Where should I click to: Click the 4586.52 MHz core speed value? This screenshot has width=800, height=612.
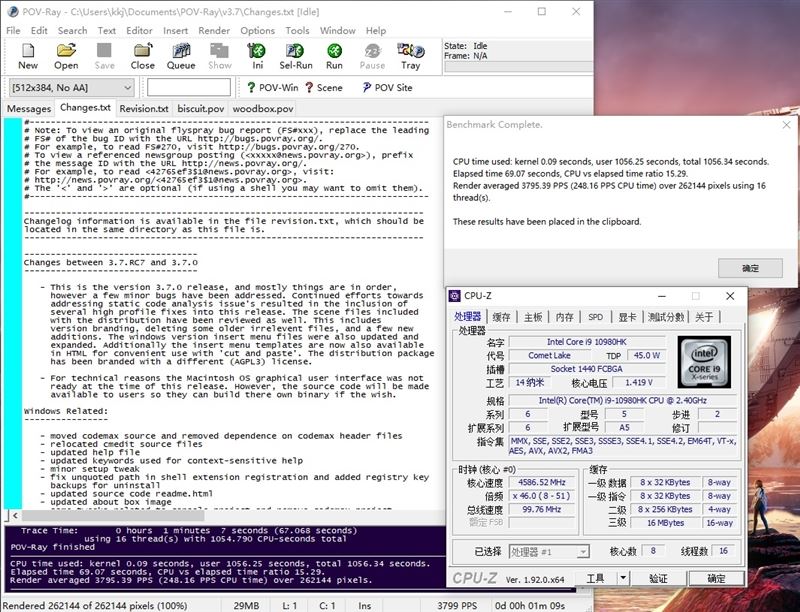(541, 482)
